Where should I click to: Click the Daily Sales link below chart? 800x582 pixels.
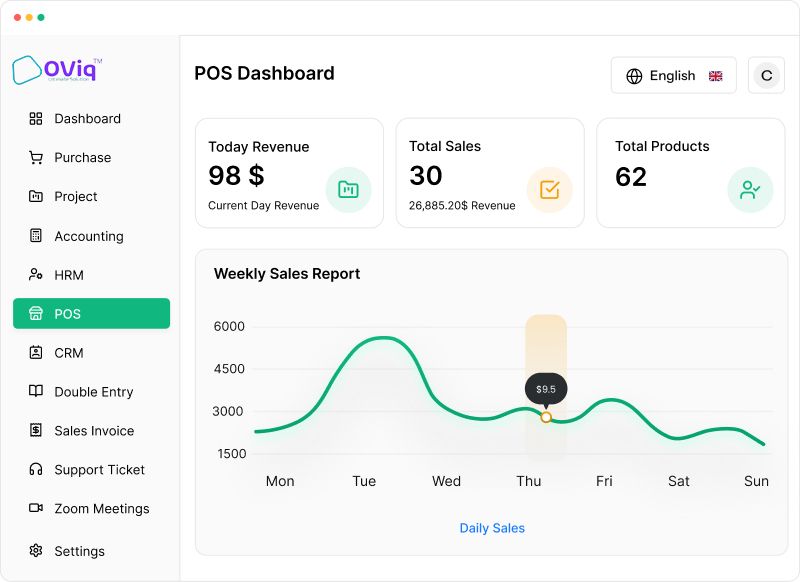click(x=492, y=528)
